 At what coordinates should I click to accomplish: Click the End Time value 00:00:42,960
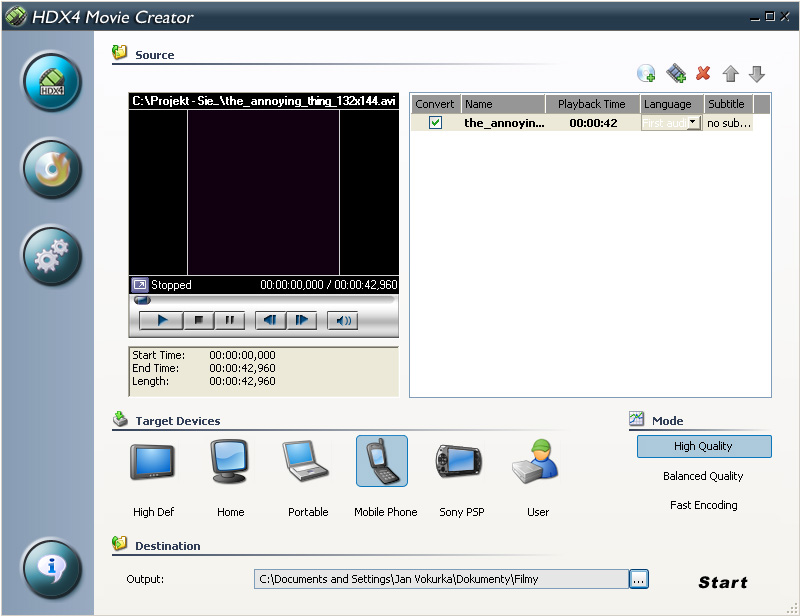[242, 368]
